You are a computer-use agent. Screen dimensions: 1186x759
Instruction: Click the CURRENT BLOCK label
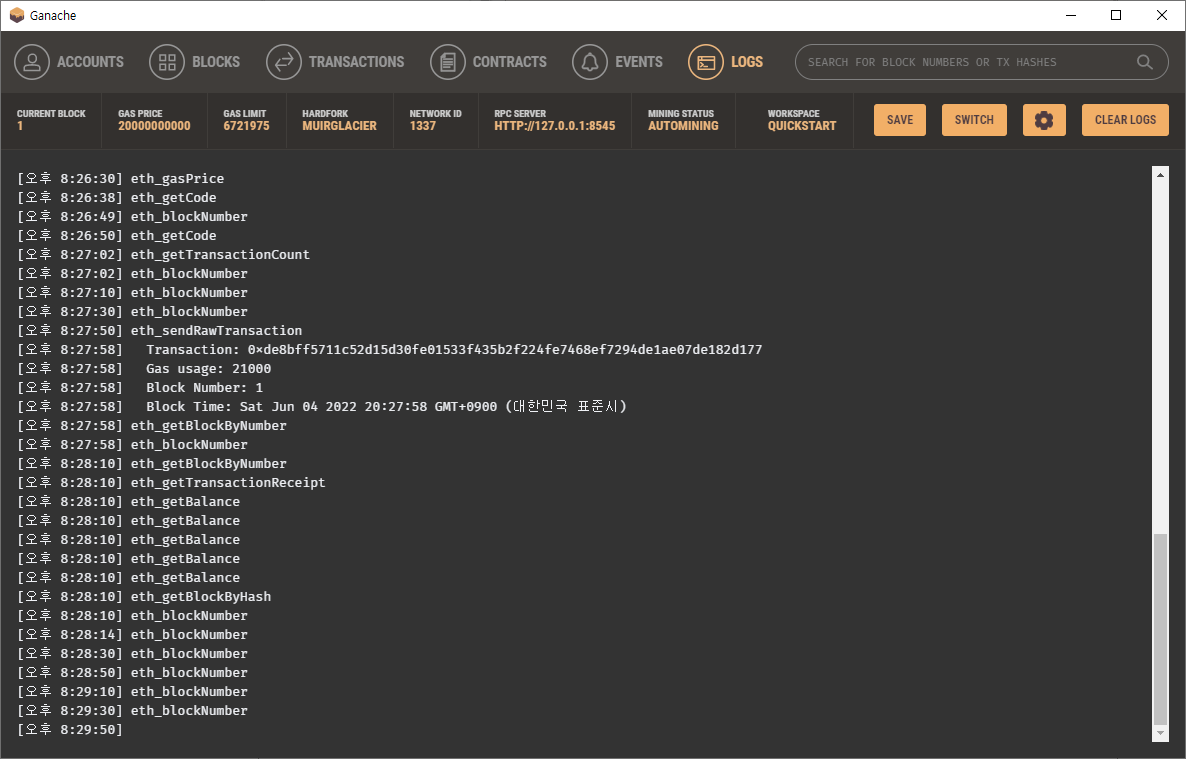pos(51,114)
